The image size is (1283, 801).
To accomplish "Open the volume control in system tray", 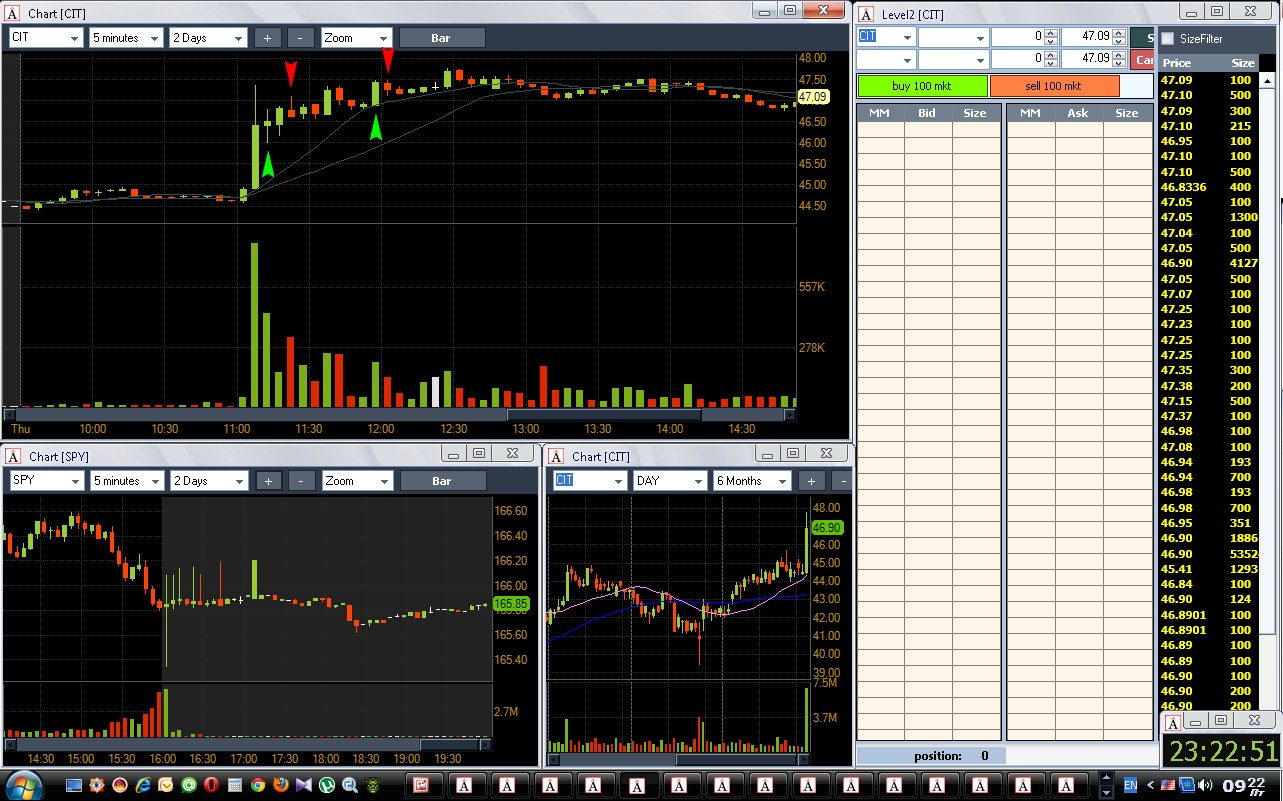I will point(1205,785).
